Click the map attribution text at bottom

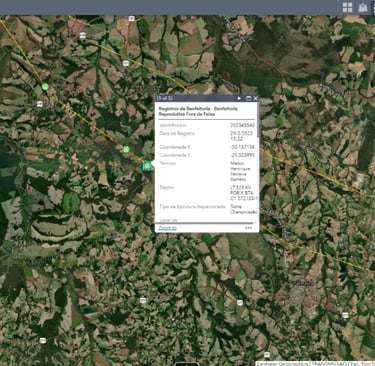pos(315,364)
